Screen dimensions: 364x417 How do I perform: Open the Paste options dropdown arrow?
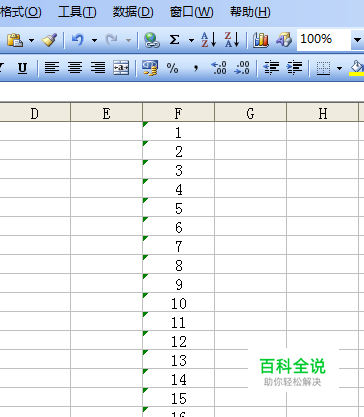point(31,41)
